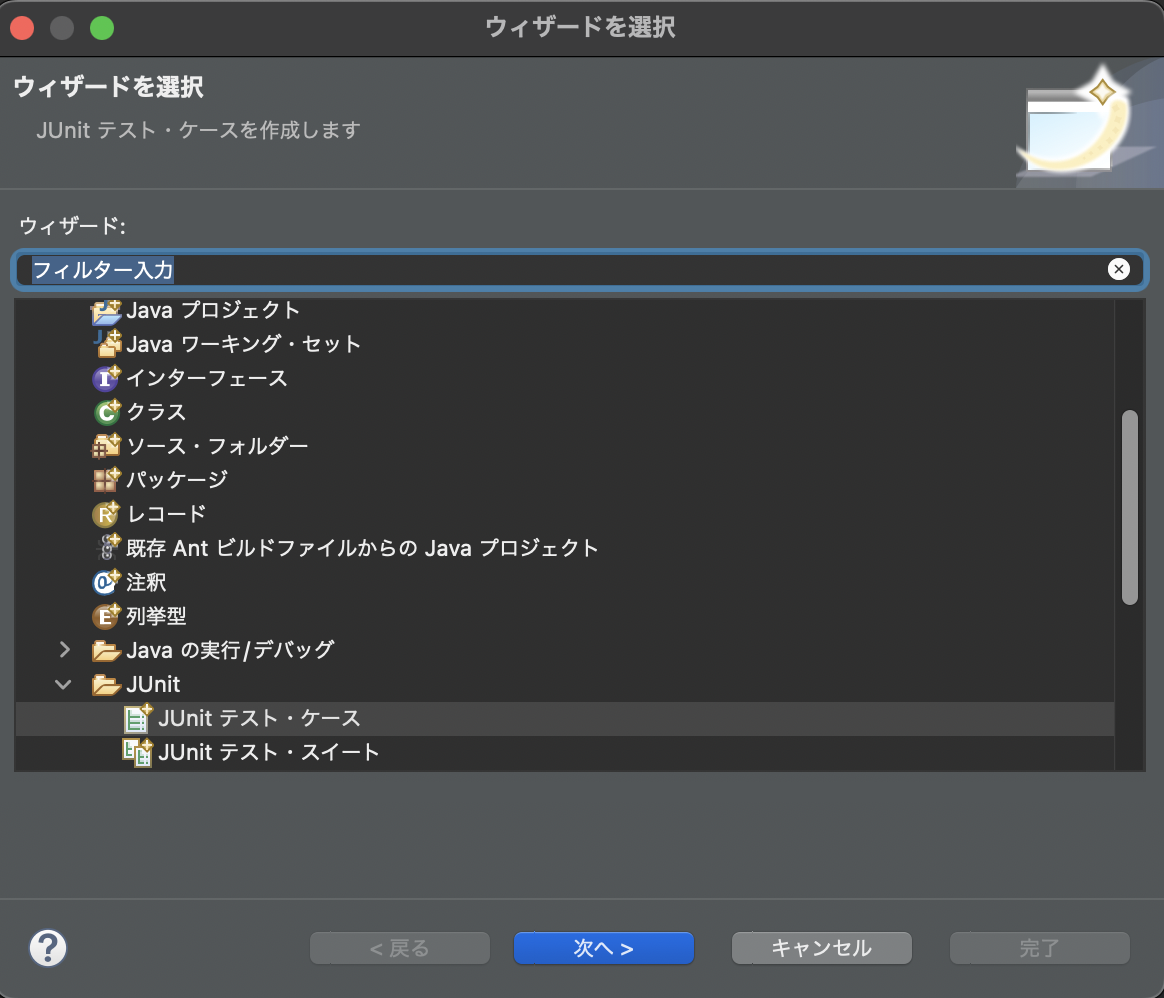Click the wizard list vertical scrollbar thumb
This screenshot has width=1164, height=998.
click(1129, 507)
